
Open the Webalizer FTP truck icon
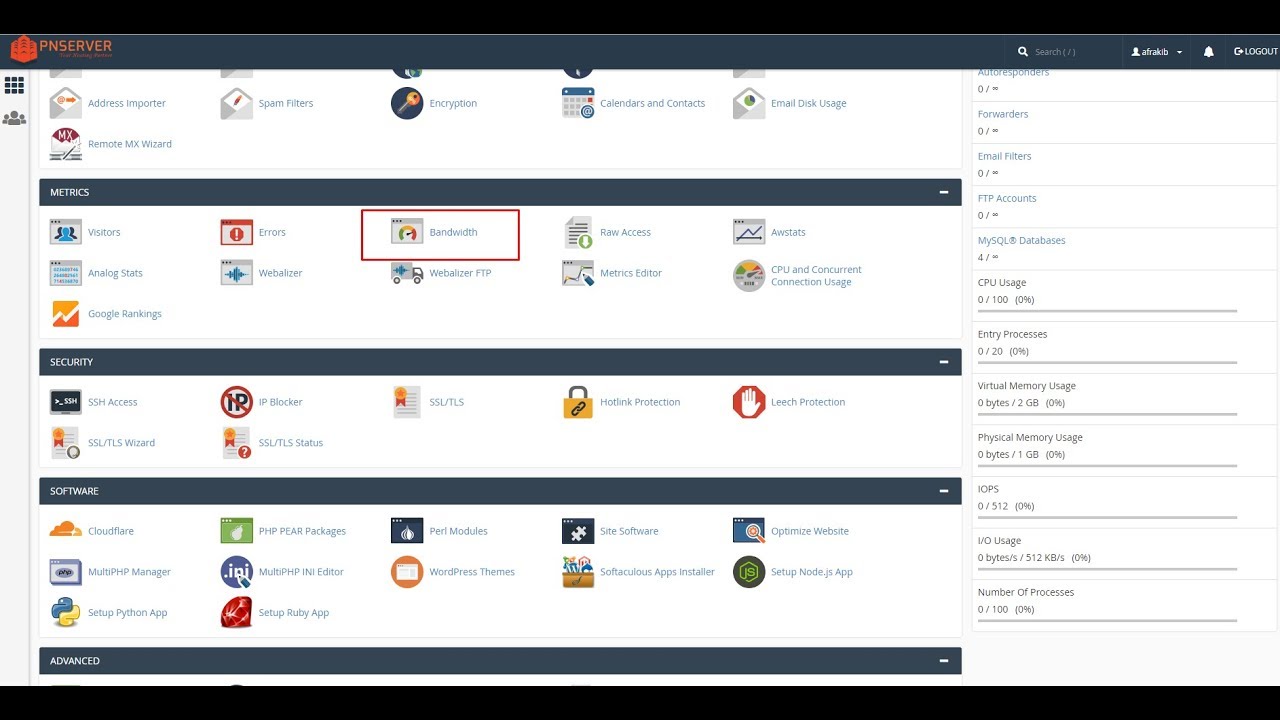407,273
